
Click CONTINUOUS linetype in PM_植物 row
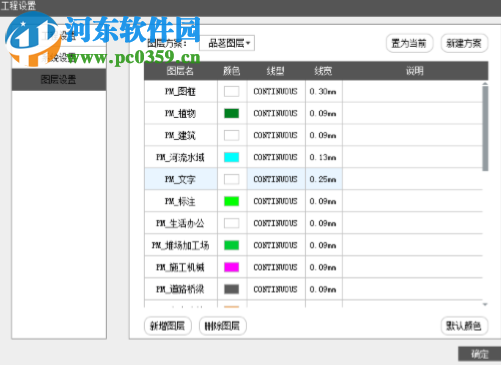(x=276, y=113)
